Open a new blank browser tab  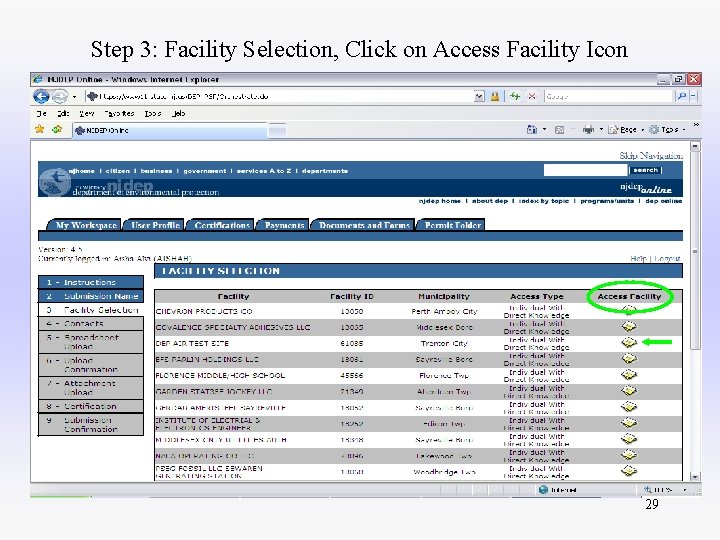click(x=277, y=131)
